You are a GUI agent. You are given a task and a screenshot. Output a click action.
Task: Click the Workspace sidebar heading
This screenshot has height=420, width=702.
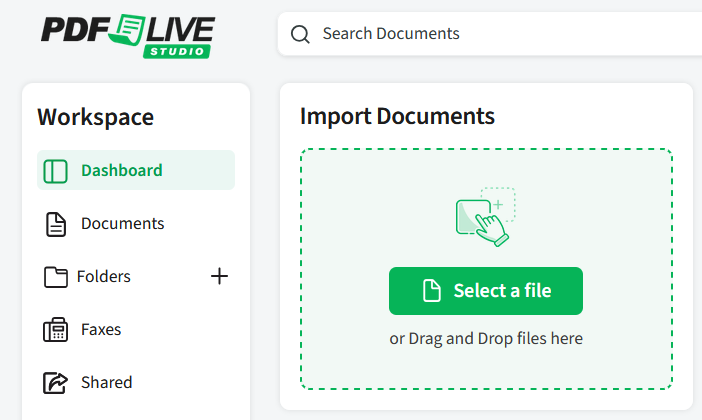click(x=95, y=117)
